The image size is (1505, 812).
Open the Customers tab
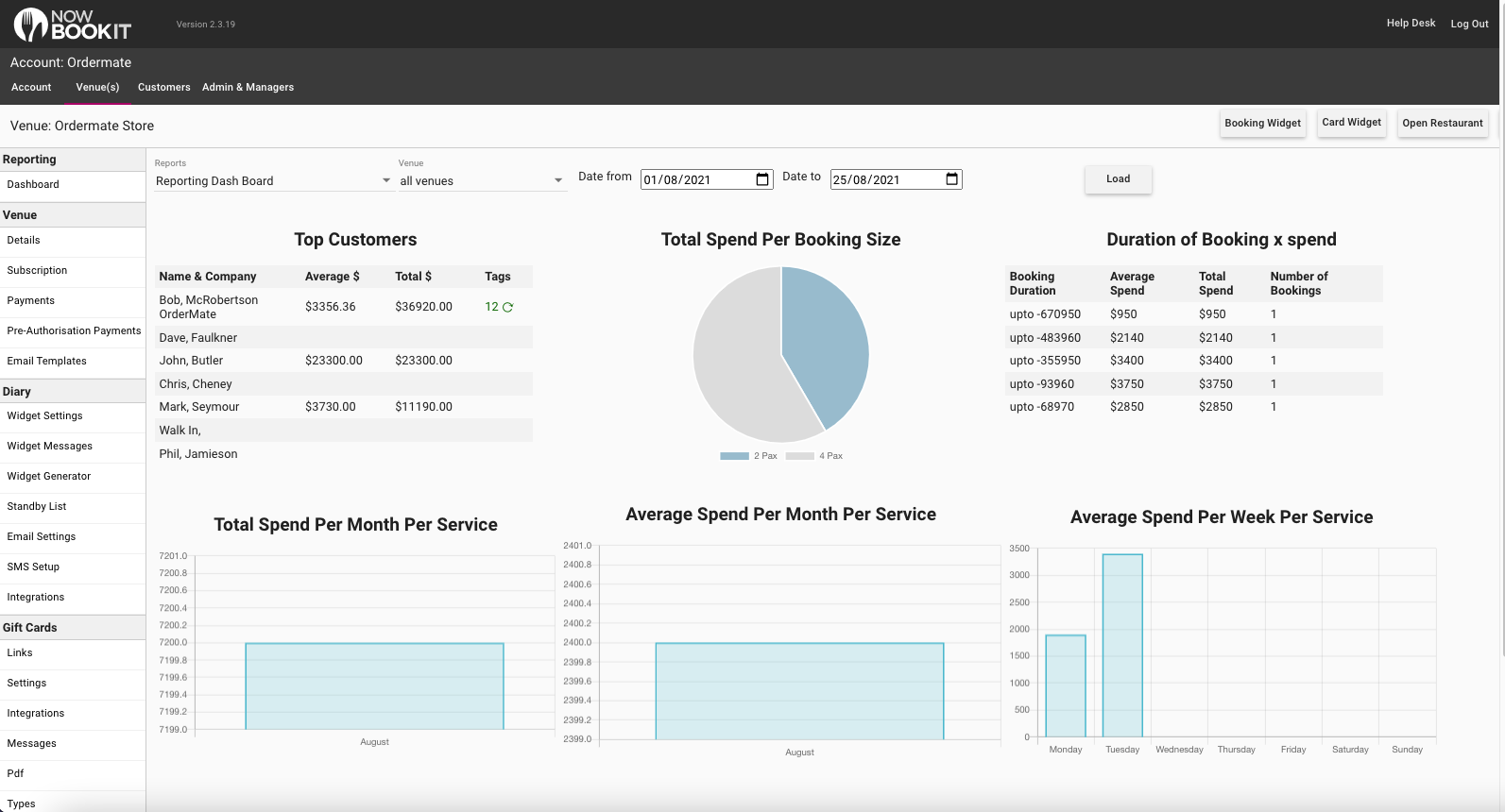[x=163, y=87]
